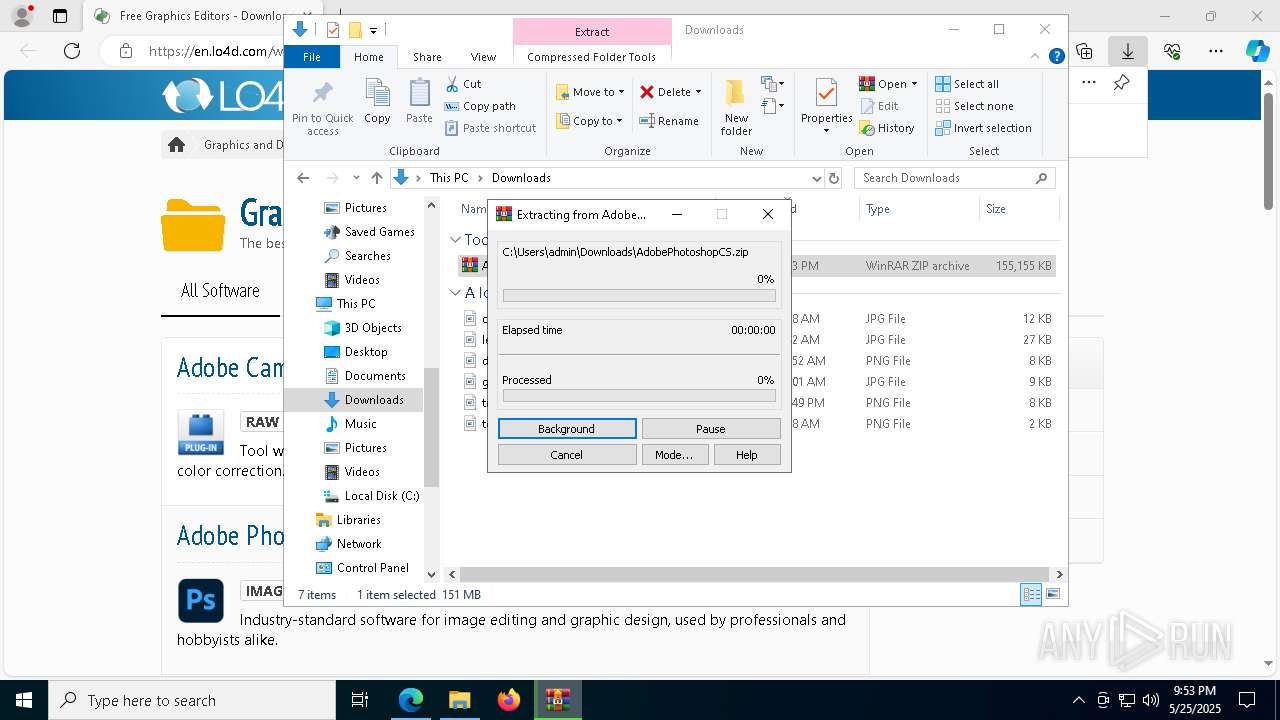
Task: Click the Mode... button
Action: (x=674, y=455)
